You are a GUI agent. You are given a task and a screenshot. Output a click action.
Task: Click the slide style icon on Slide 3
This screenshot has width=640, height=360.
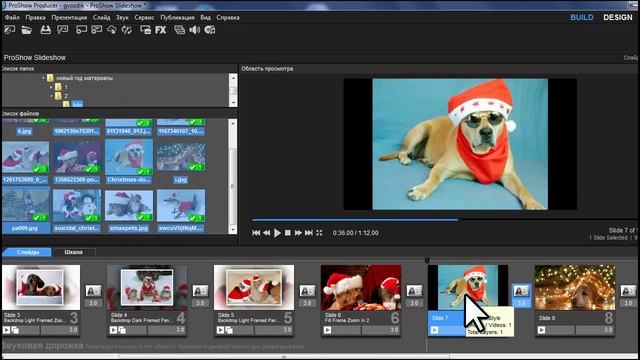click(x=15, y=330)
